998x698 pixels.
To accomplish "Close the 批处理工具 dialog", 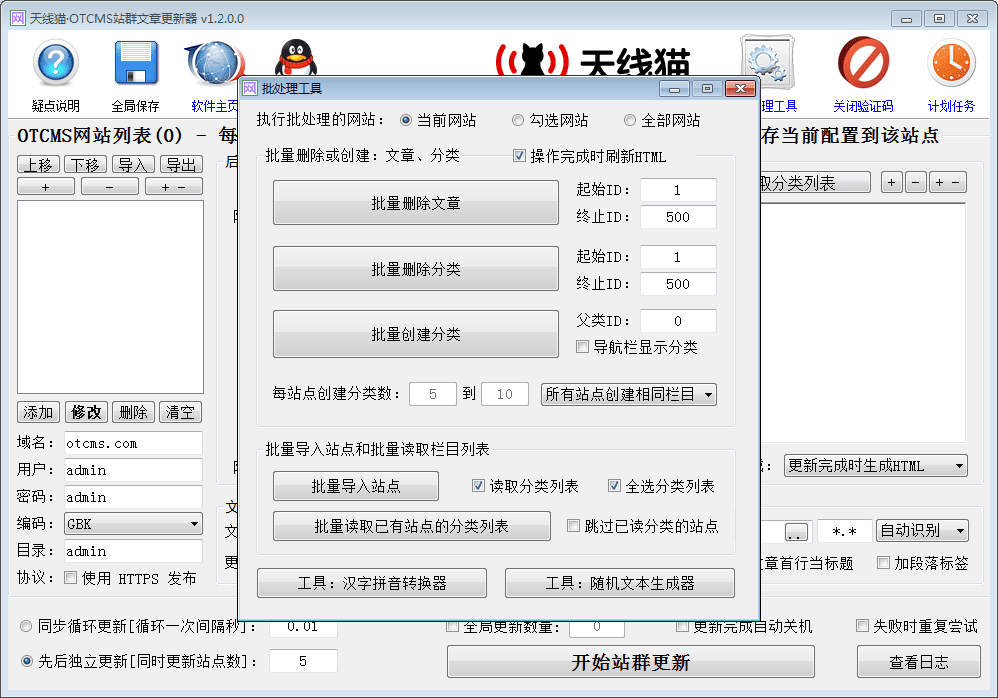I will pyautogui.click(x=740, y=88).
